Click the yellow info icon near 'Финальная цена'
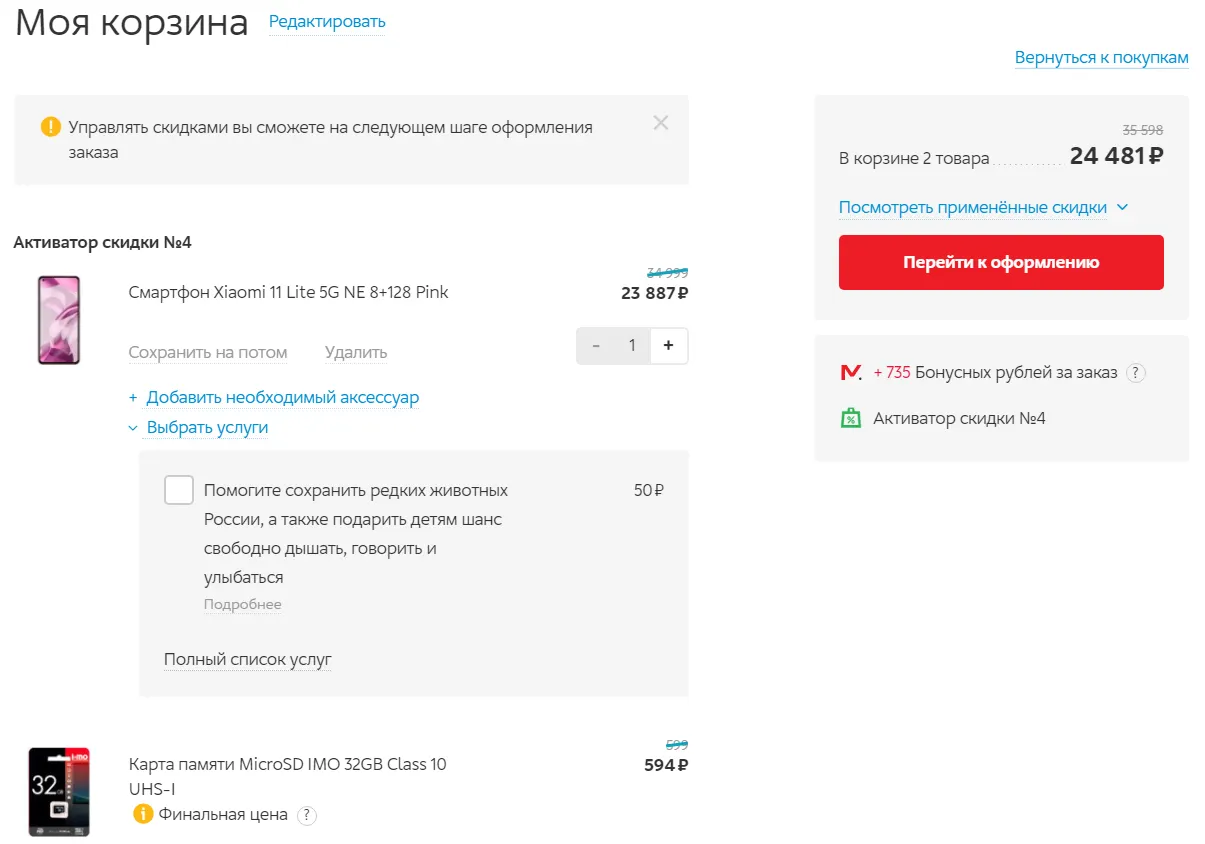 click(x=143, y=814)
